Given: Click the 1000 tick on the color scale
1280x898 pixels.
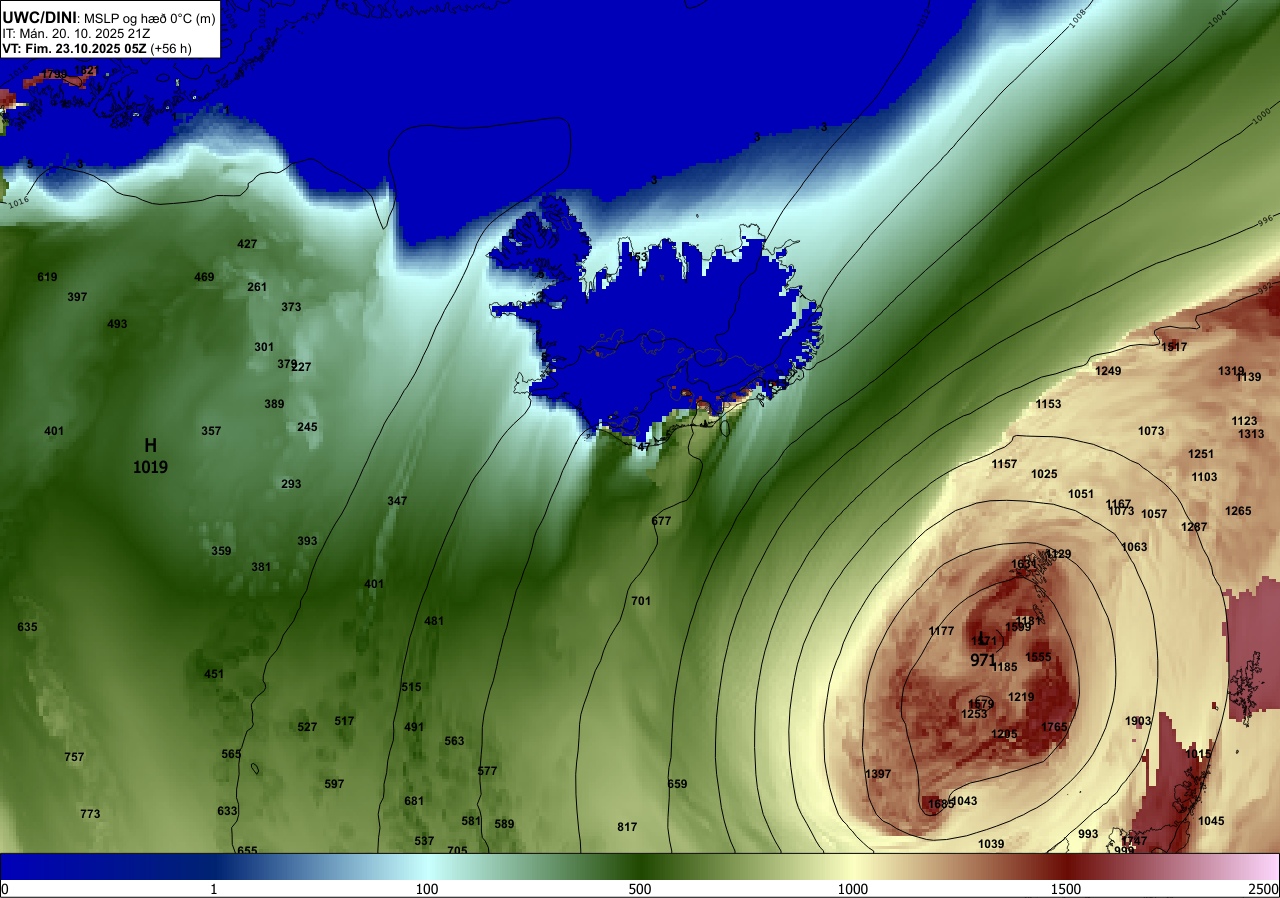Looking at the screenshot, I should click(x=853, y=889).
